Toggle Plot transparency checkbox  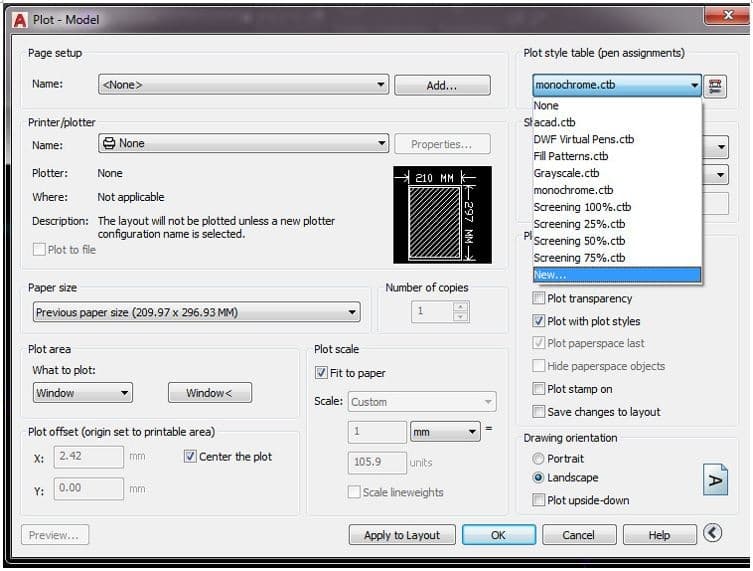pyautogui.click(x=539, y=298)
